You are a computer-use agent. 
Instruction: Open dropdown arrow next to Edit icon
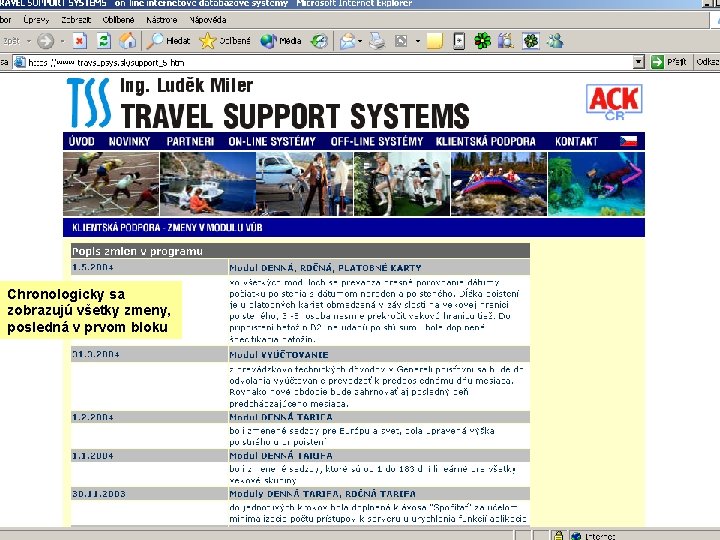[x=417, y=41]
